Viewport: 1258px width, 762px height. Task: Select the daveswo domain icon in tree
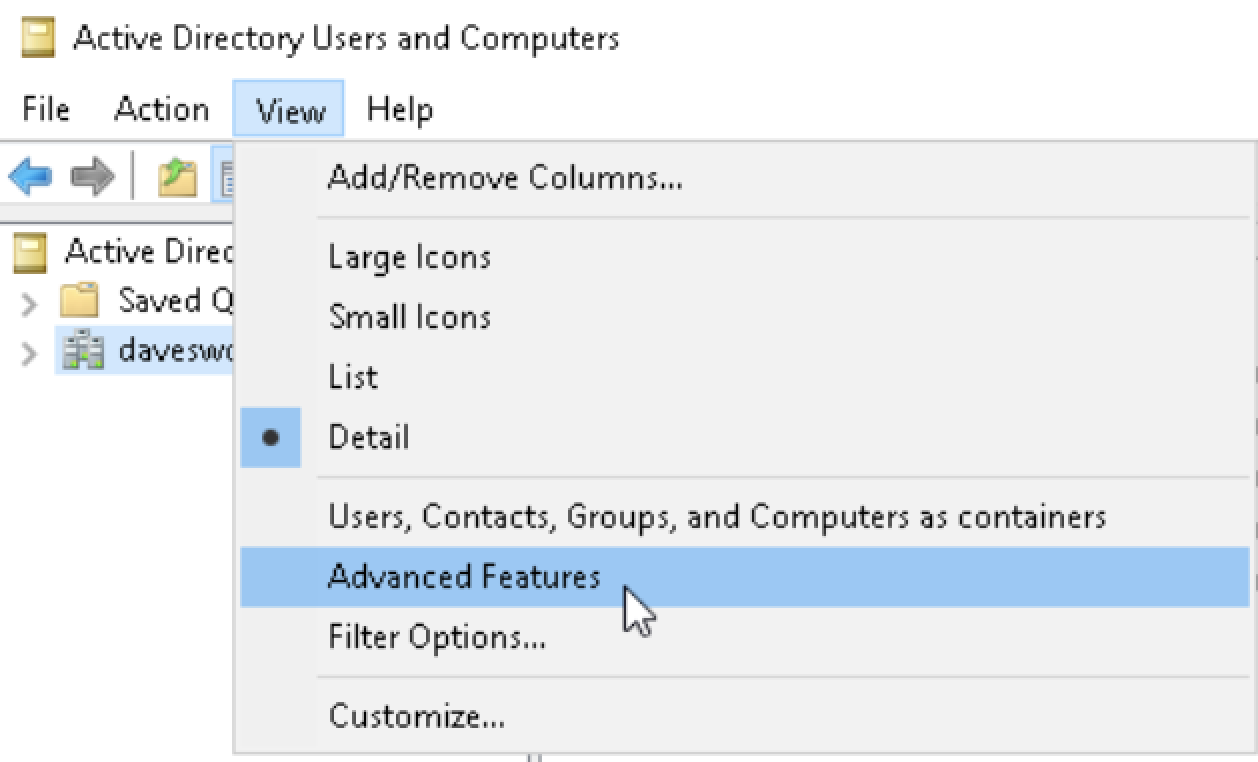coord(83,351)
